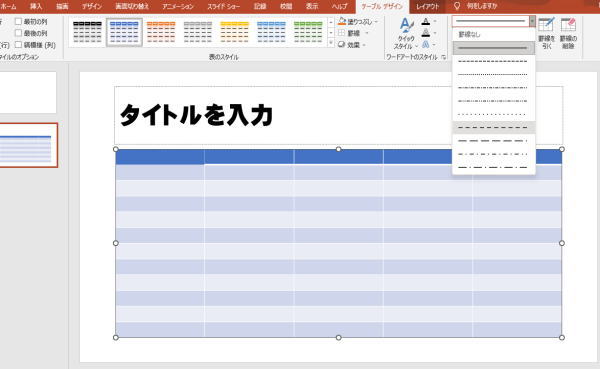Switch to the スライド ショー tab
The width and height of the screenshot is (600, 369).
coord(224,7)
